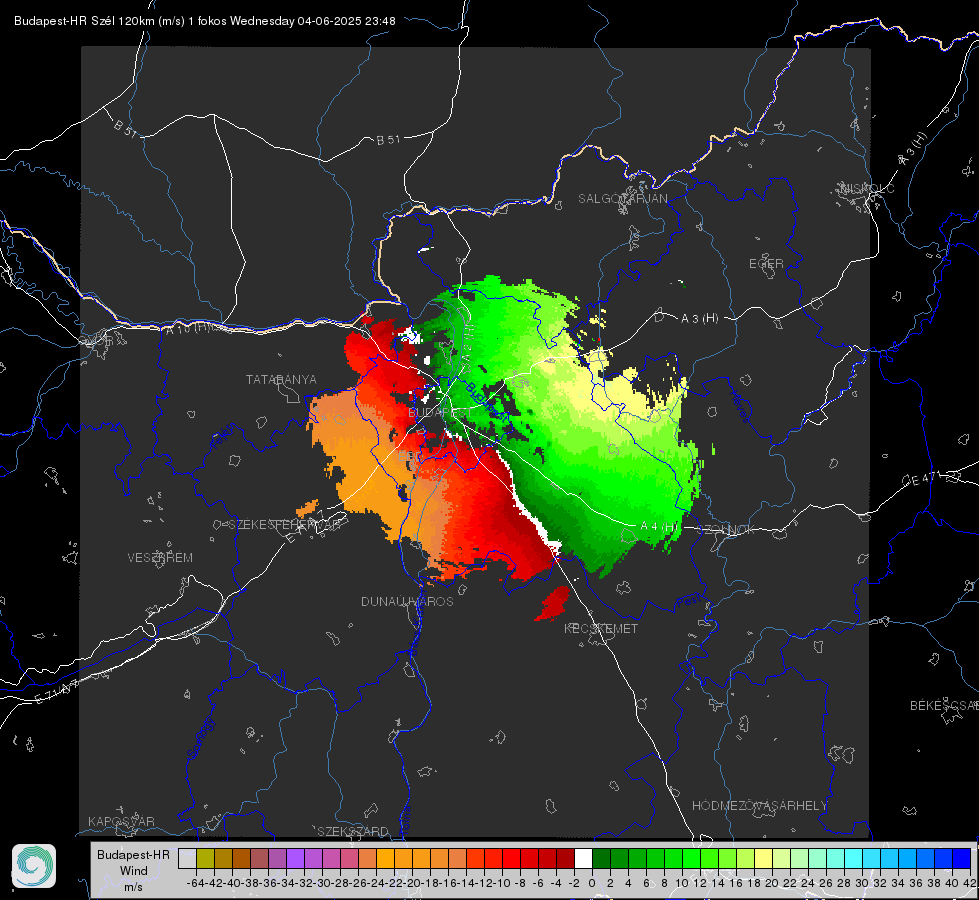This screenshot has width=979, height=900.
Task: Select the KECSKEMÉT city label
Action: pyautogui.click(x=601, y=629)
